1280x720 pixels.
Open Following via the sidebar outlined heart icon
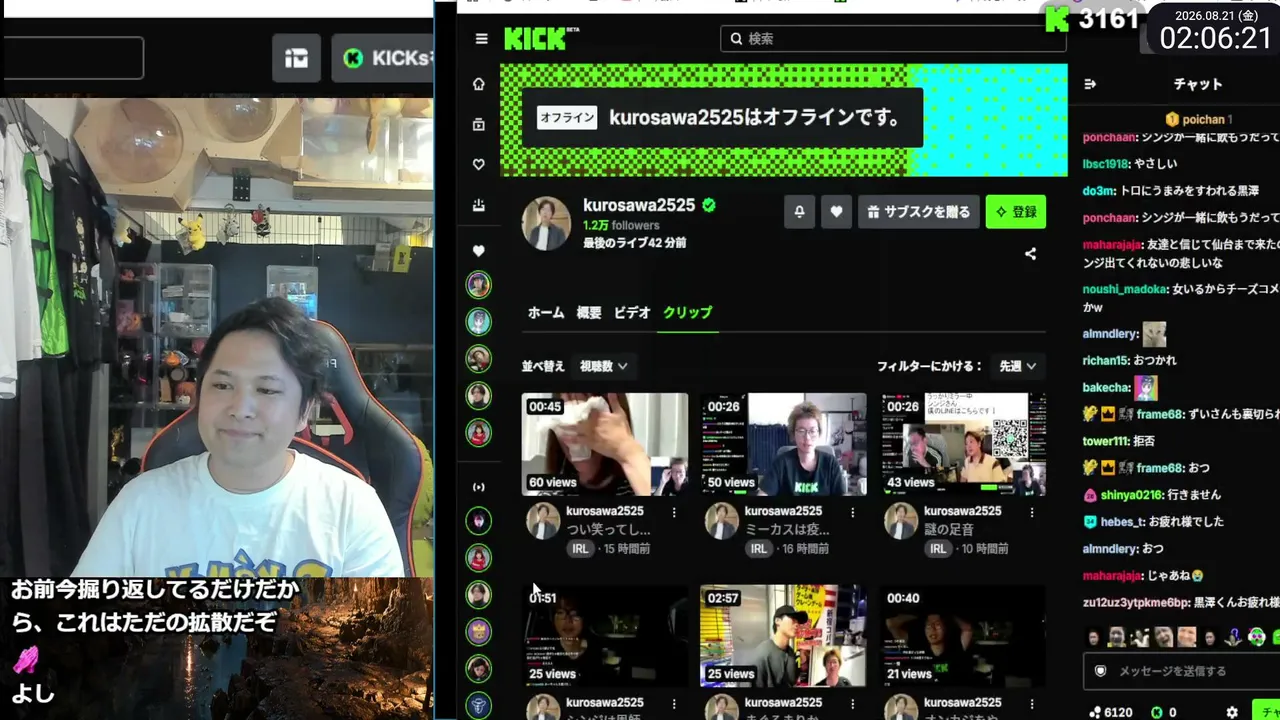point(479,165)
